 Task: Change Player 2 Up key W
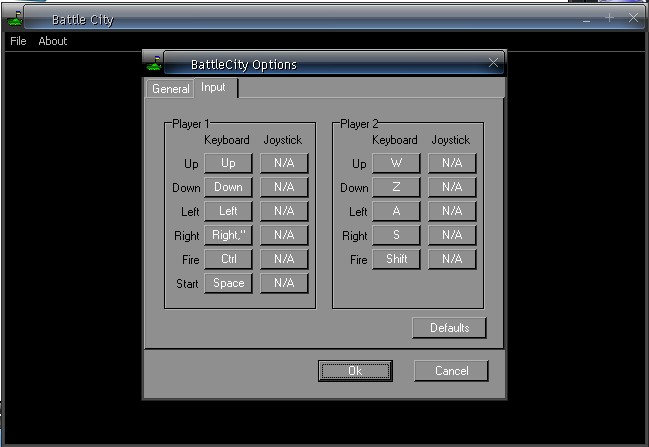(x=396, y=163)
